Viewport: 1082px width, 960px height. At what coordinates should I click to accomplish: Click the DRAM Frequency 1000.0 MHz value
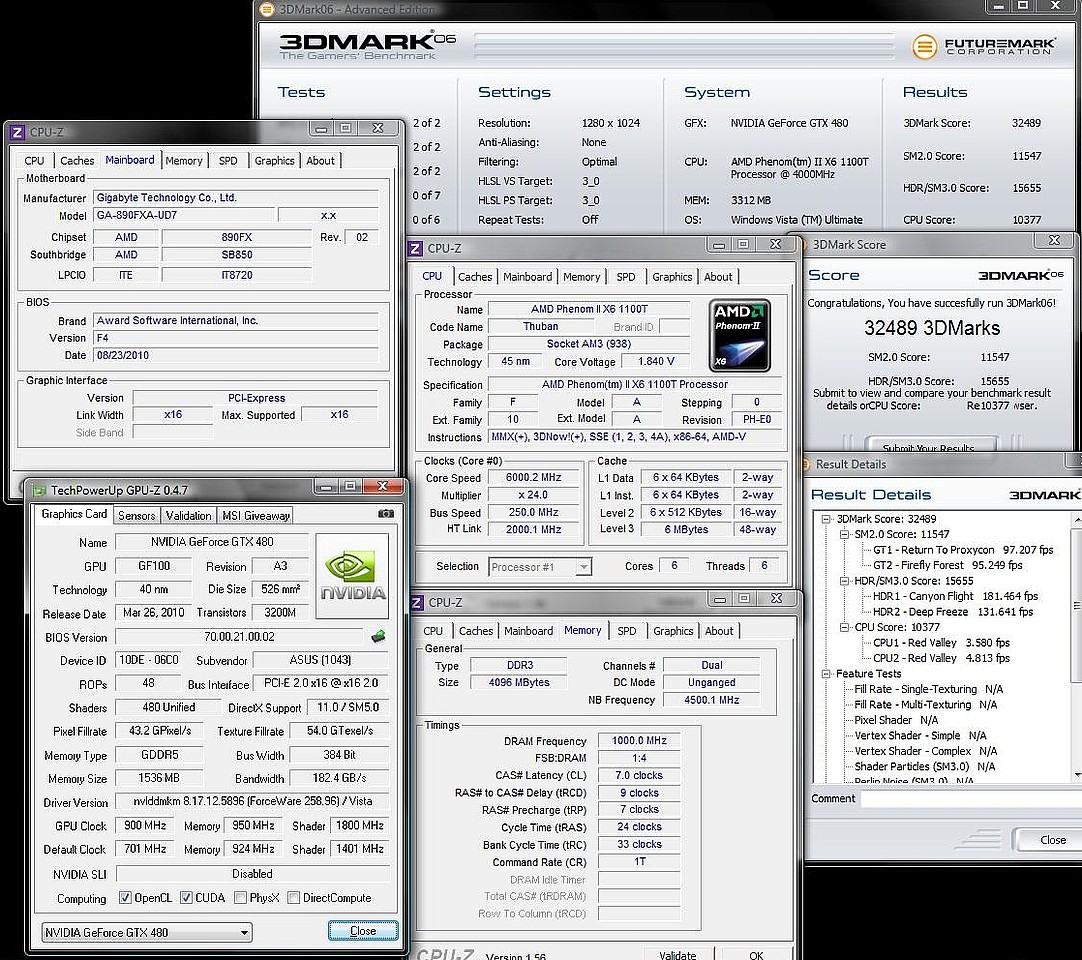(x=639, y=741)
